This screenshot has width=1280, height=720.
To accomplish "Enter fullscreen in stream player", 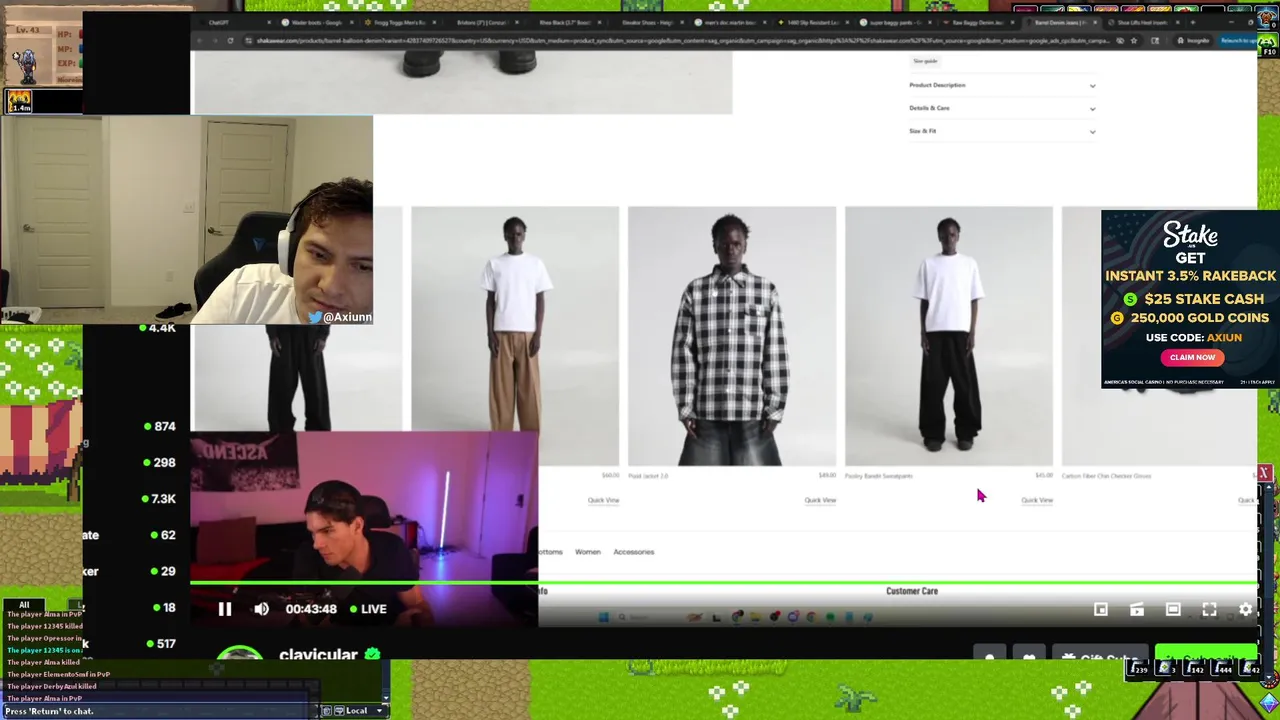I will click(x=1209, y=609).
